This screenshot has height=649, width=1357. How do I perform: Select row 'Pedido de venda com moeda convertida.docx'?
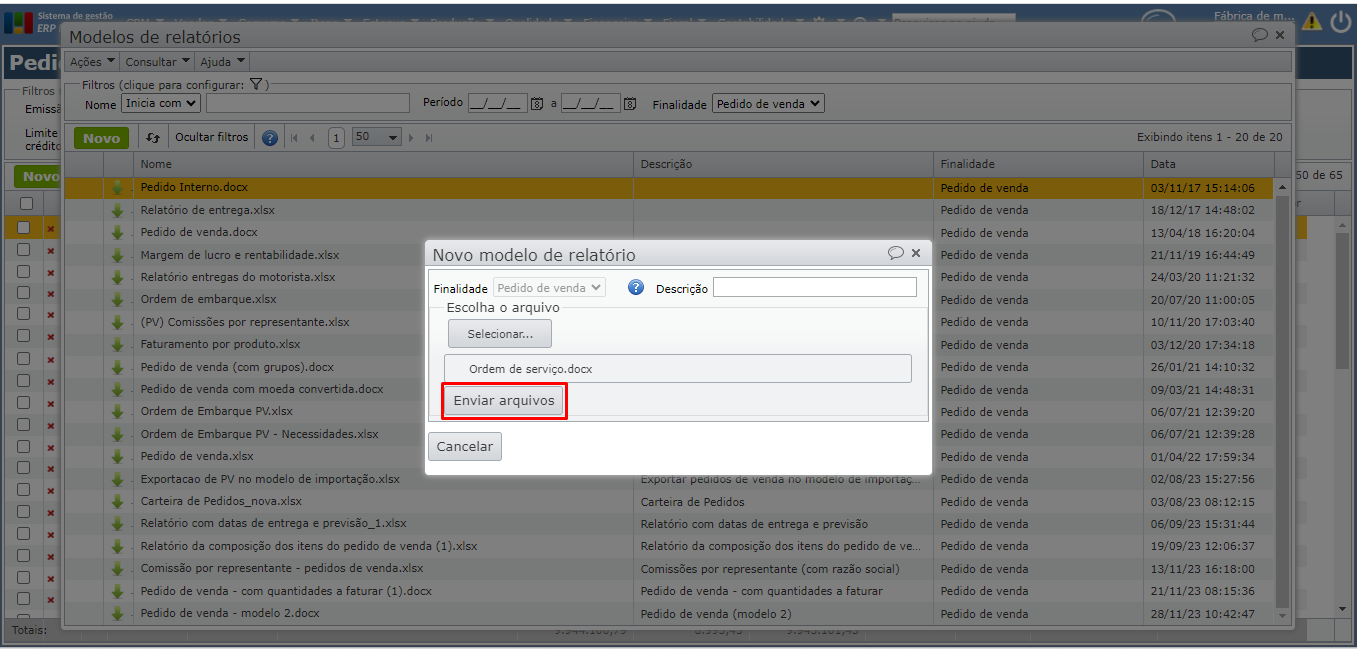[669, 389]
